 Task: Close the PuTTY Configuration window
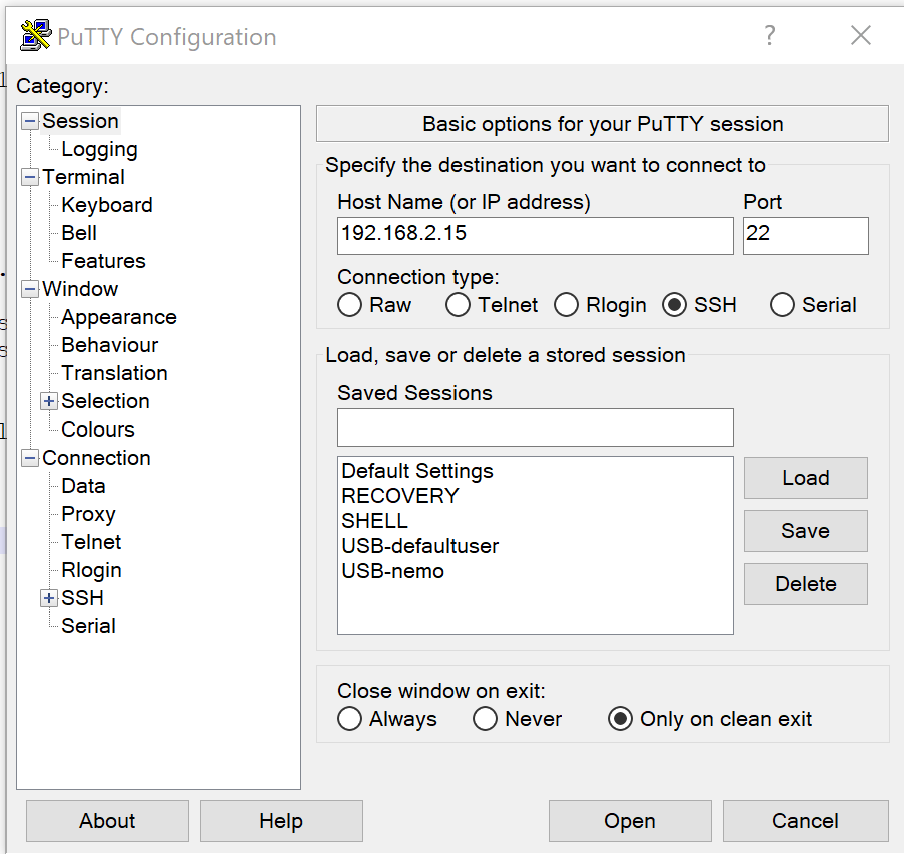tap(861, 36)
